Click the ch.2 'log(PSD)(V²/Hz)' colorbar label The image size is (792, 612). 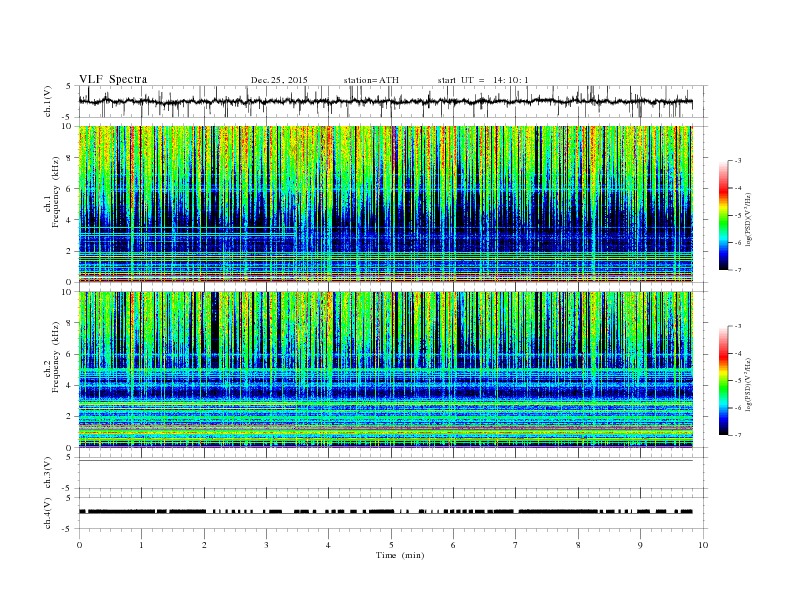click(x=749, y=384)
